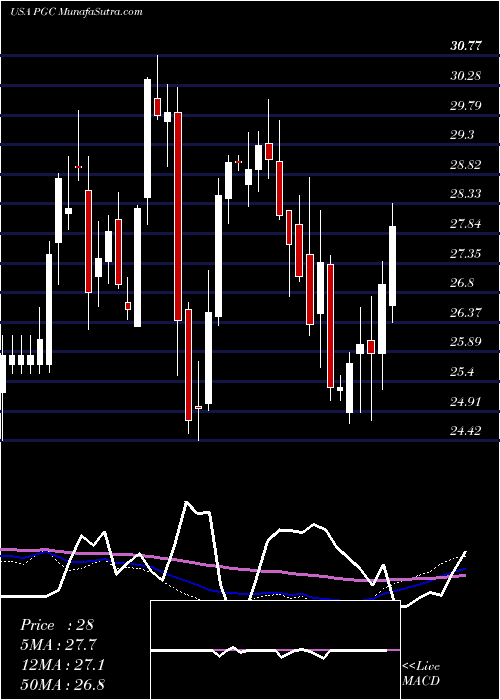Click the 'USA PGC MunafaSutra.com' title text

pyautogui.click(x=76, y=11)
